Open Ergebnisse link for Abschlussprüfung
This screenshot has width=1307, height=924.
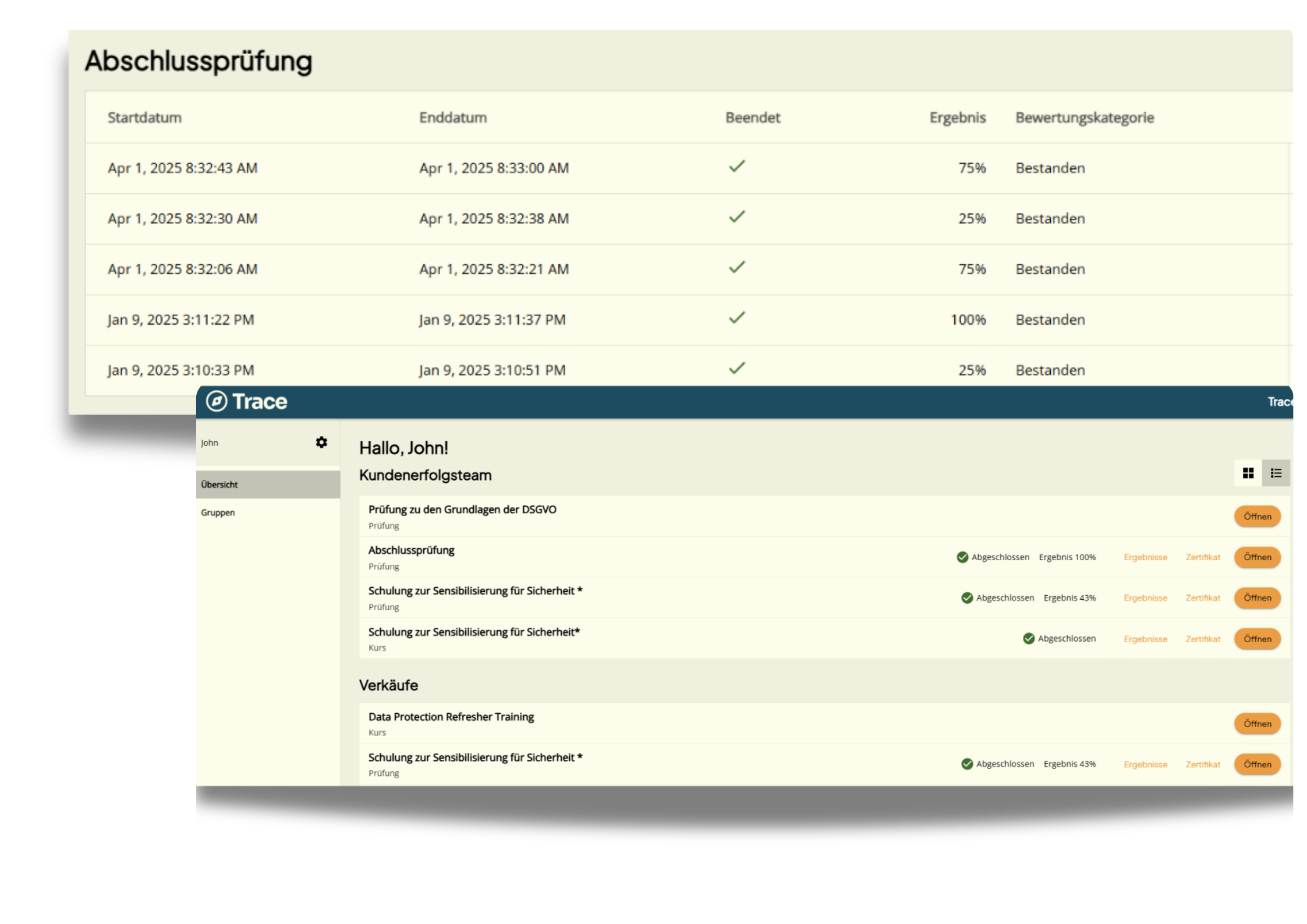[1145, 557]
